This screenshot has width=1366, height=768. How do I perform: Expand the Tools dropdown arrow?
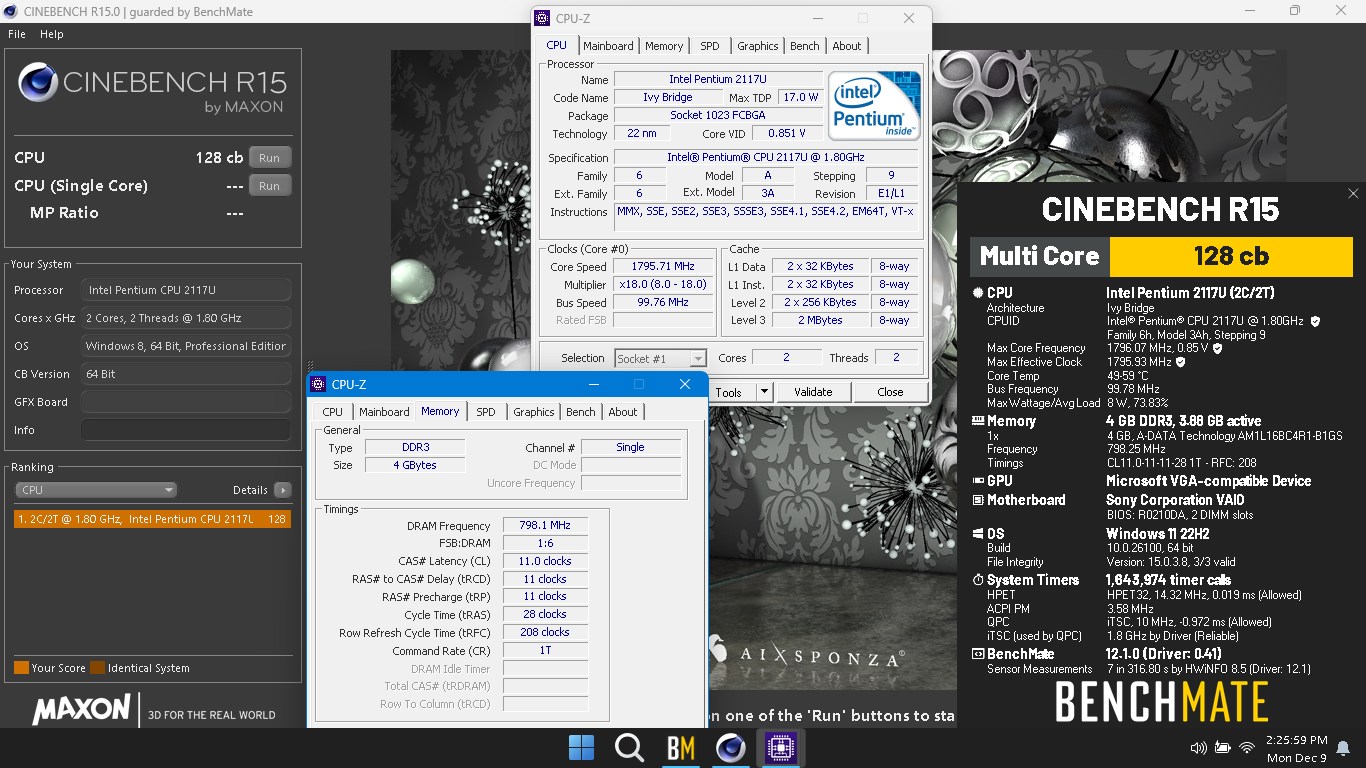point(764,392)
